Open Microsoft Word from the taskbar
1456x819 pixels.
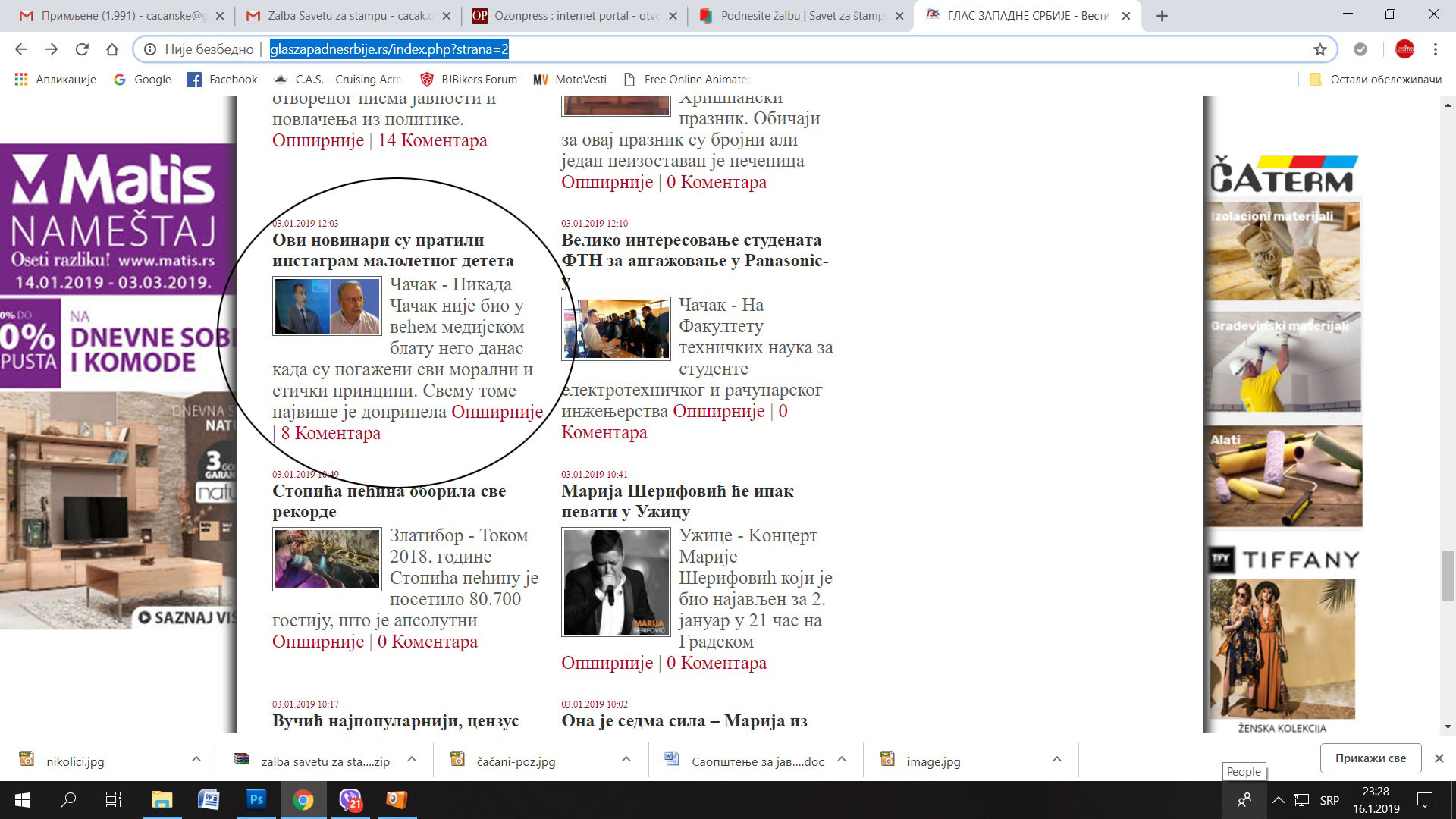pyautogui.click(x=209, y=800)
